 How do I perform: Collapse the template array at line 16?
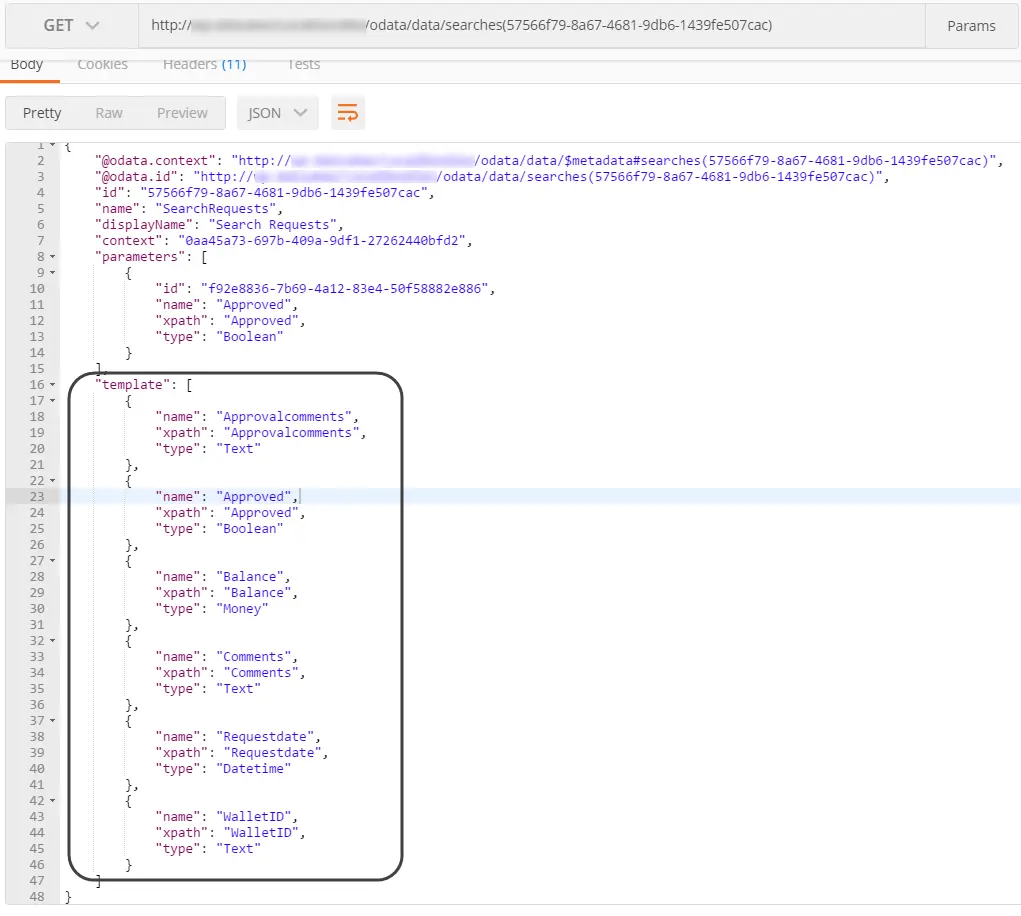coord(53,385)
